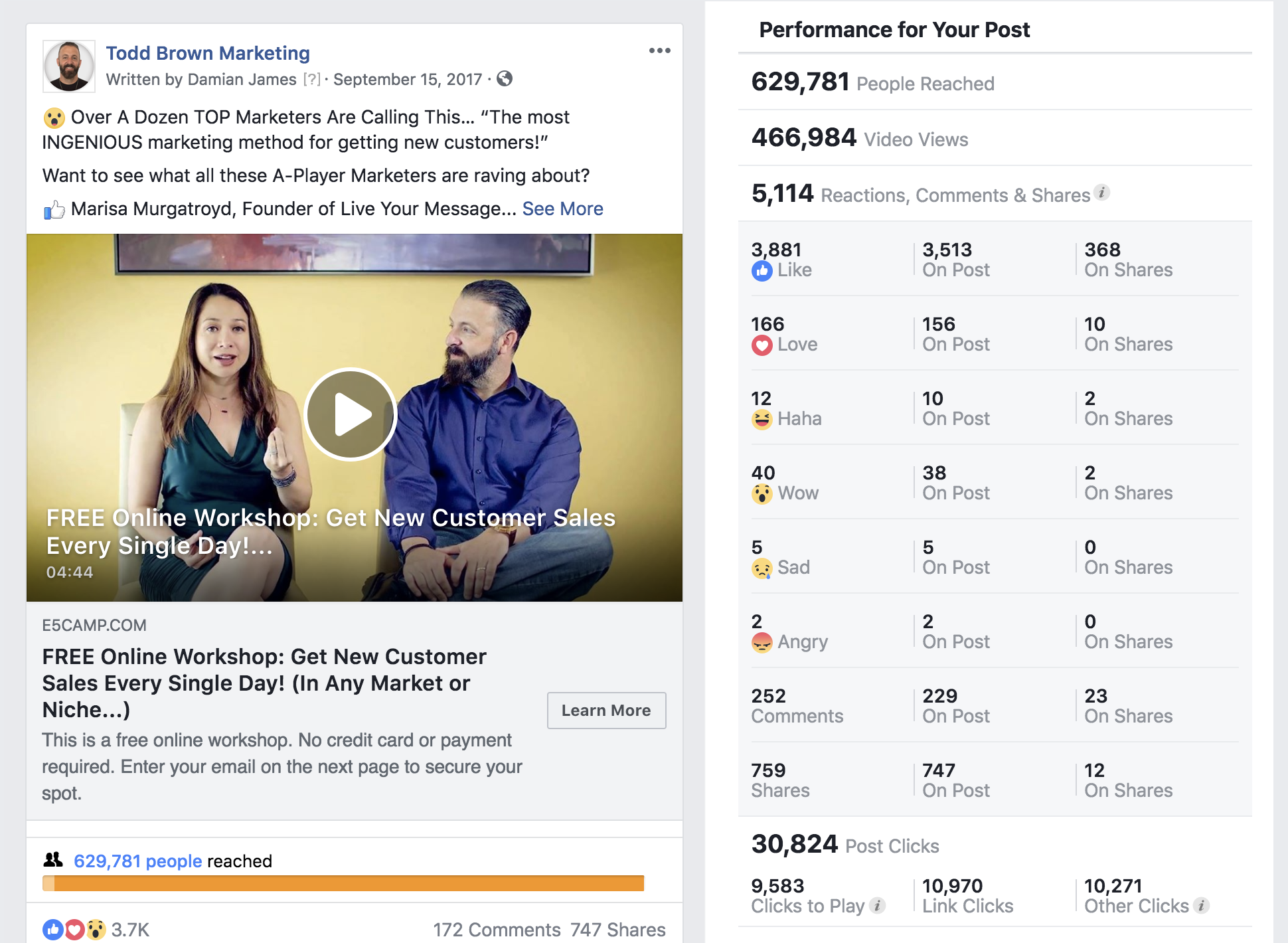
Task: Select 3,513 likes On Post
Action: click(947, 250)
